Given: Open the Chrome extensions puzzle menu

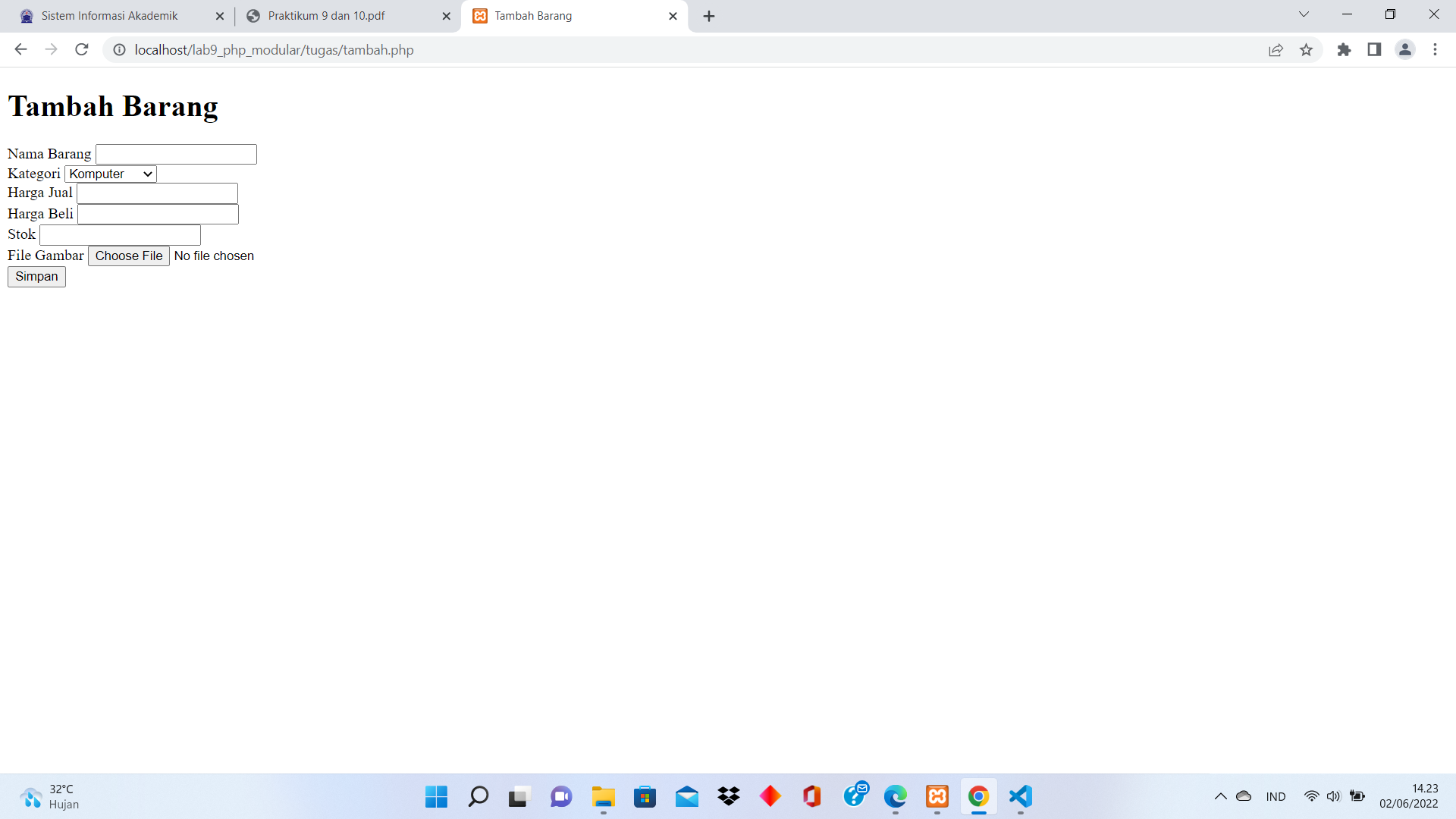Looking at the screenshot, I should [1344, 49].
